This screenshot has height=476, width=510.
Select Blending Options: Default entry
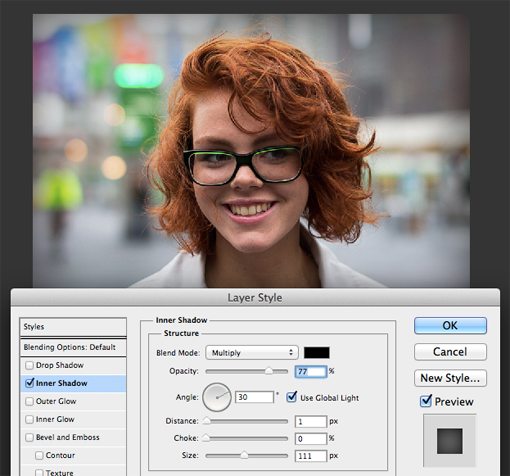tap(73, 347)
